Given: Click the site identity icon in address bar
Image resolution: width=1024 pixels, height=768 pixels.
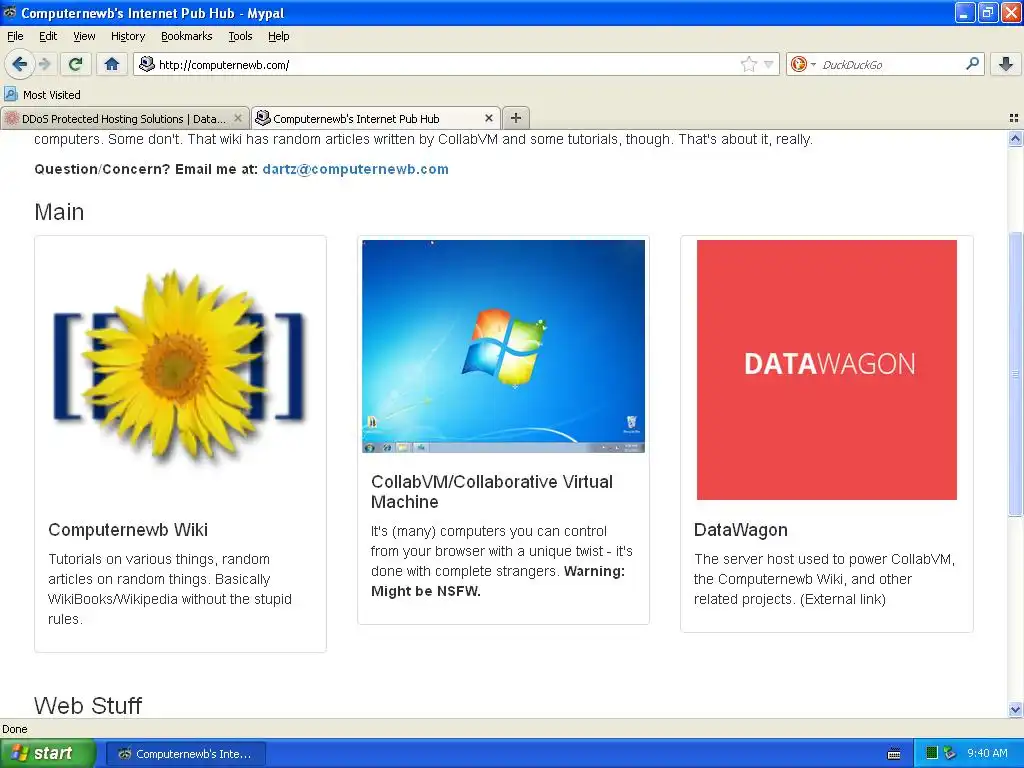Looking at the screenshot, I should pos(147,64).
